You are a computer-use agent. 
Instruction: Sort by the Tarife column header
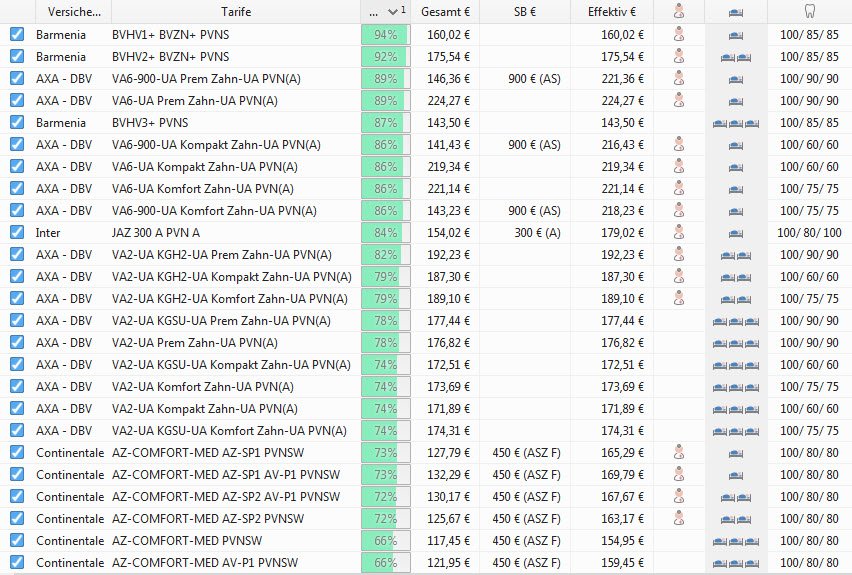(x=236, y=12)
